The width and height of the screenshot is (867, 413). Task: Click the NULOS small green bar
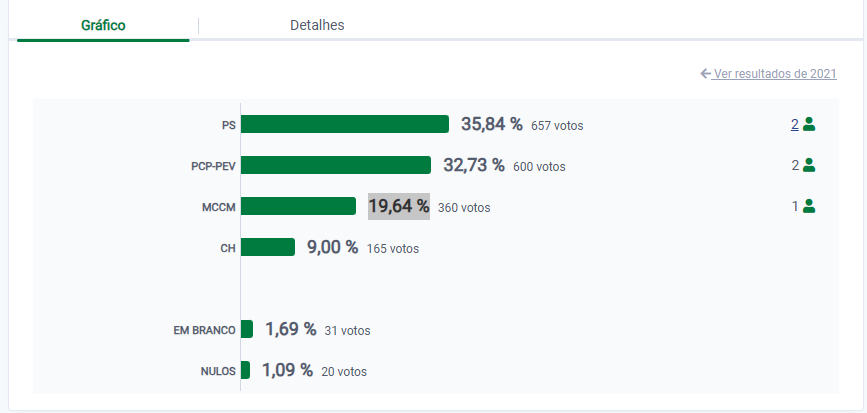[245, 370]
